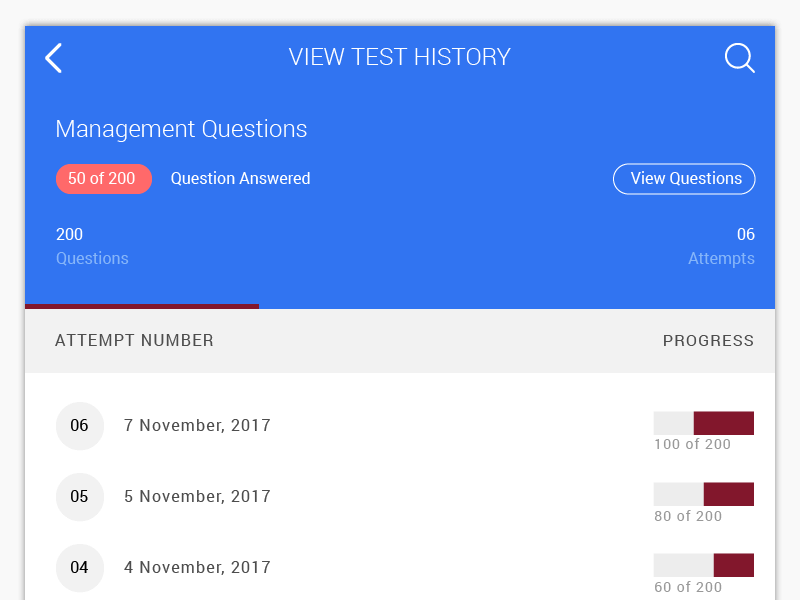Click the red '50 of 200' pill badge
This screenshot has width=800, height=600.
(x=104, y=178)
